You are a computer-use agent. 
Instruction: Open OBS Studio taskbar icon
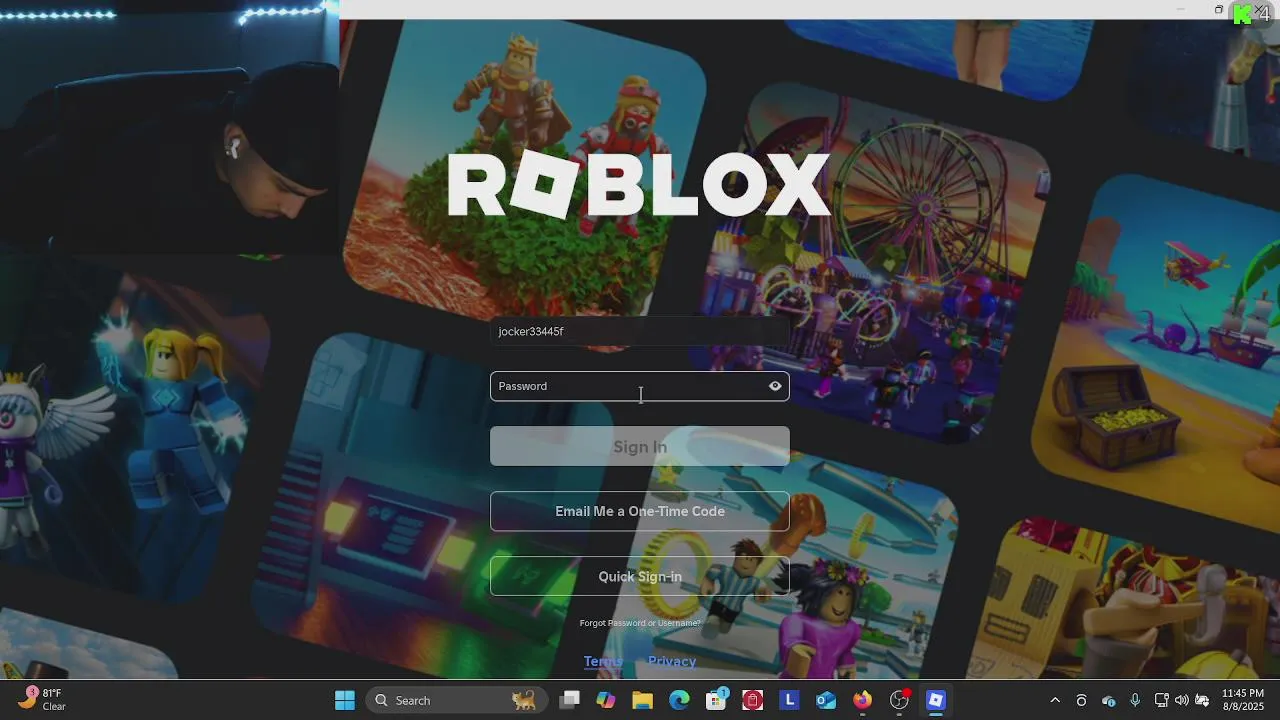coord(900,700)
